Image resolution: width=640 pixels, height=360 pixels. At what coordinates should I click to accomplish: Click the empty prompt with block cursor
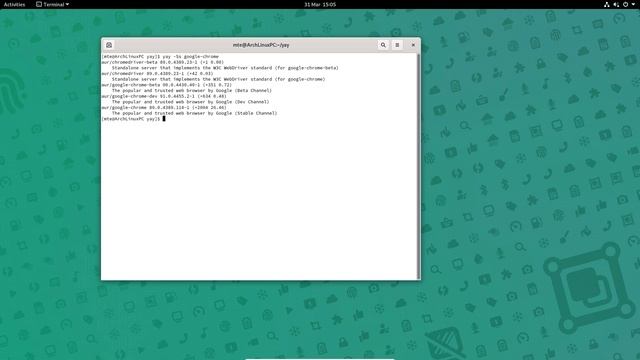tap(133, 119)
